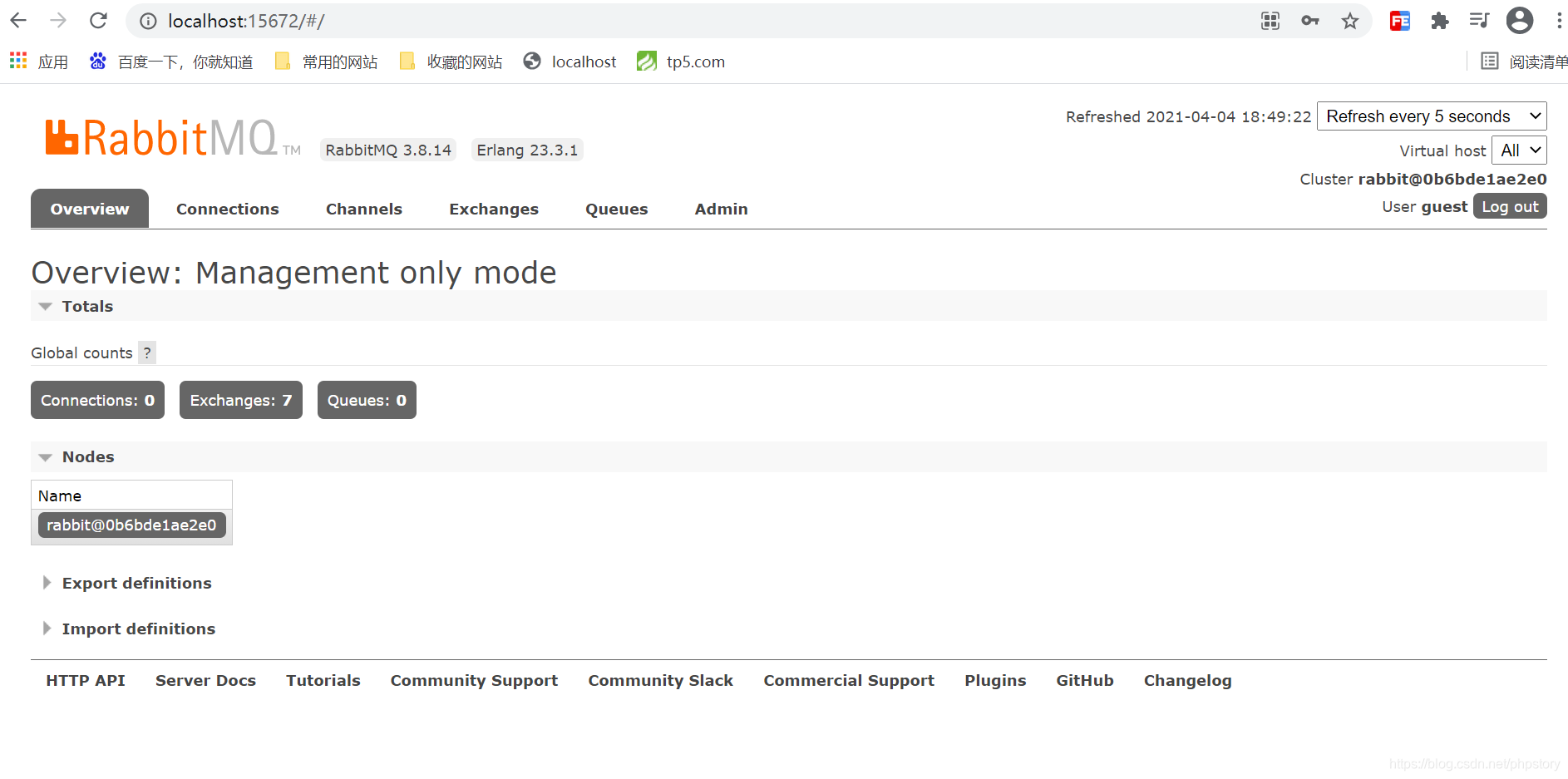Image resolution: width=1568 pixels, height=779 pixels.
Task: Switch to the Exchanges tab
Action: click(494, 209)
